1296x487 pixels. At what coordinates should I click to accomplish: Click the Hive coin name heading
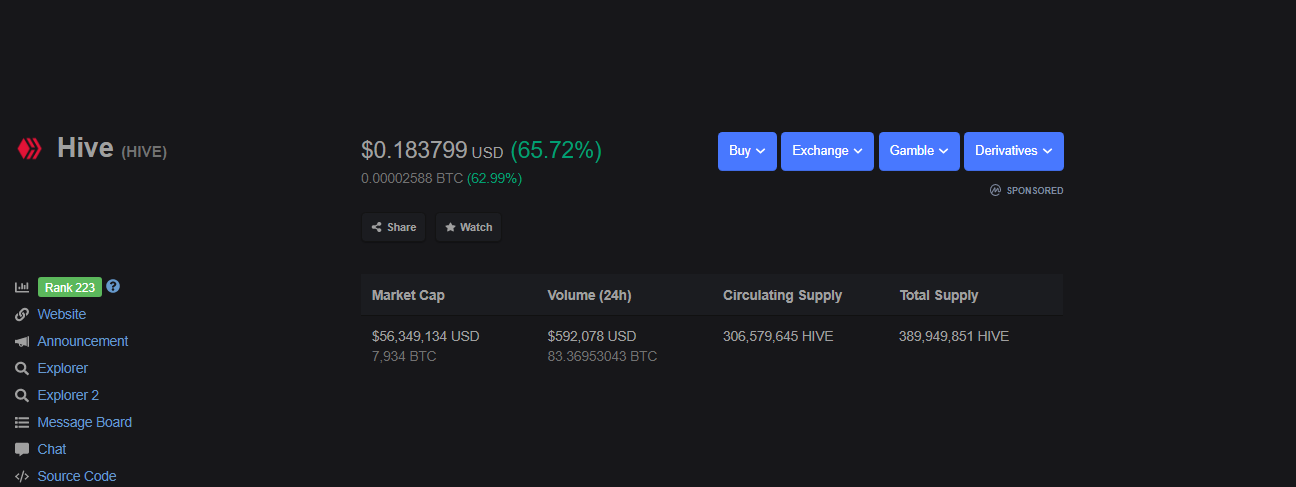click(85, 148)
